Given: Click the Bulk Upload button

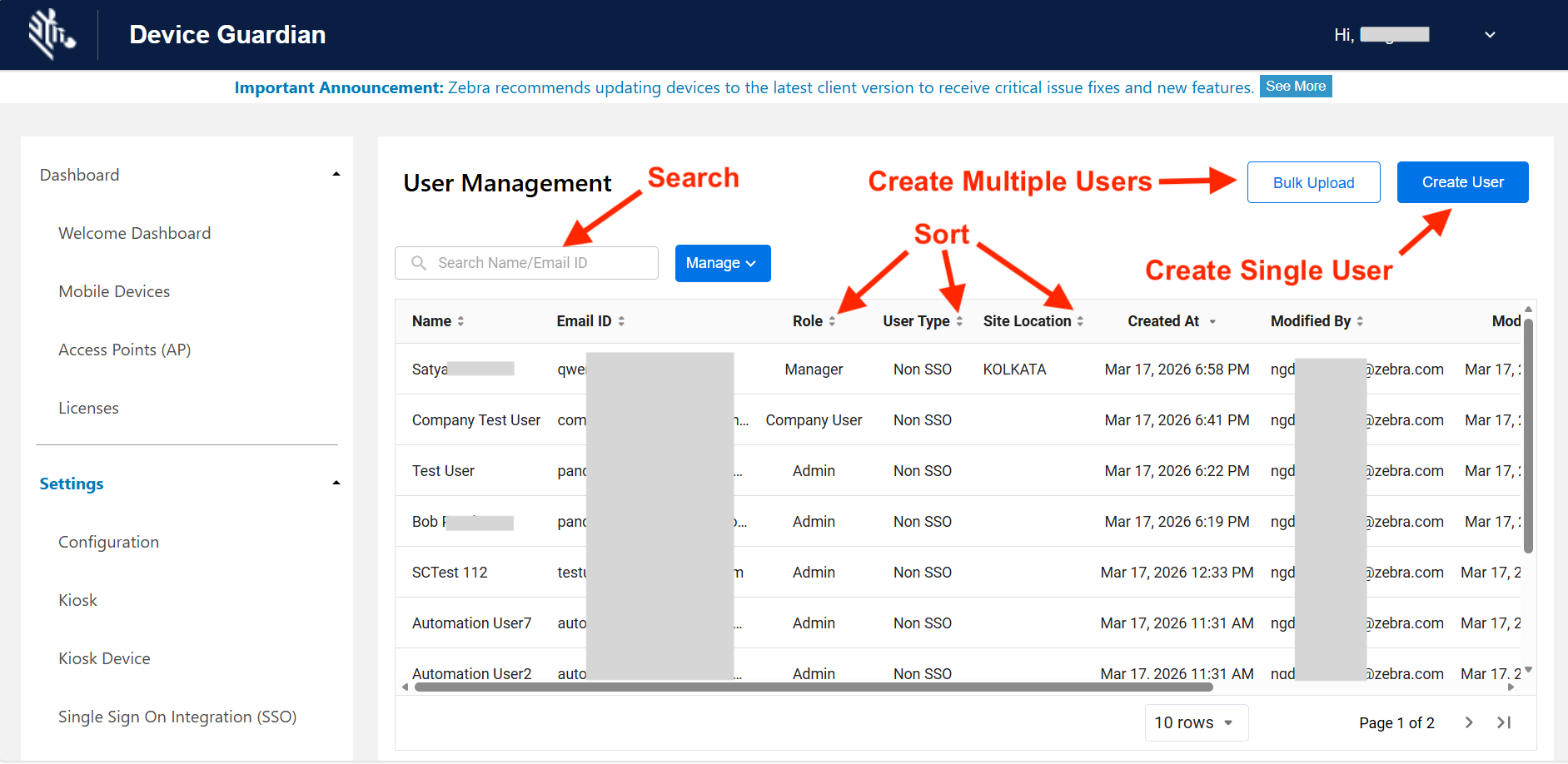Looking at the screenshot, I should pos(1313,182).
